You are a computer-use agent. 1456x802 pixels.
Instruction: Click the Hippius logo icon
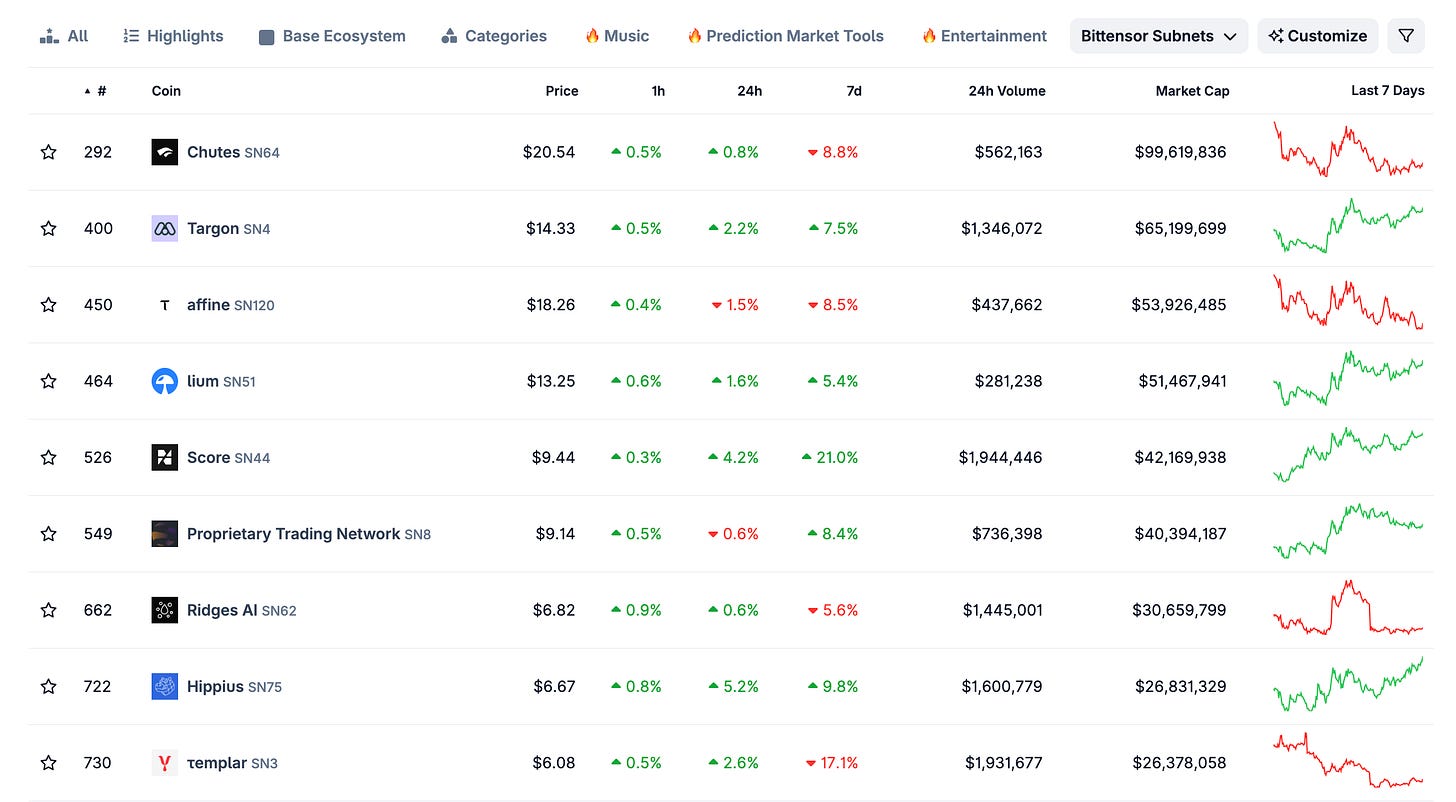click(165, 686)
